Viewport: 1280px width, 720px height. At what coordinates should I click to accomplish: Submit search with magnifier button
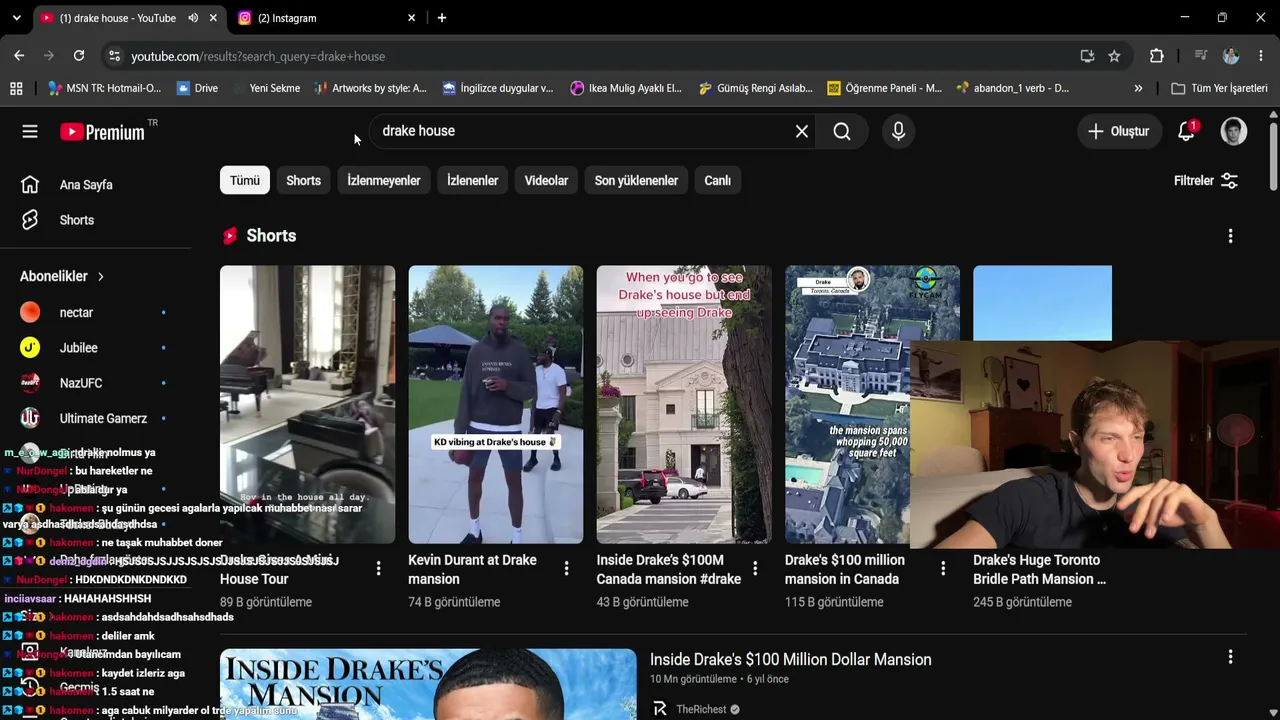click(x=842, y=131)
